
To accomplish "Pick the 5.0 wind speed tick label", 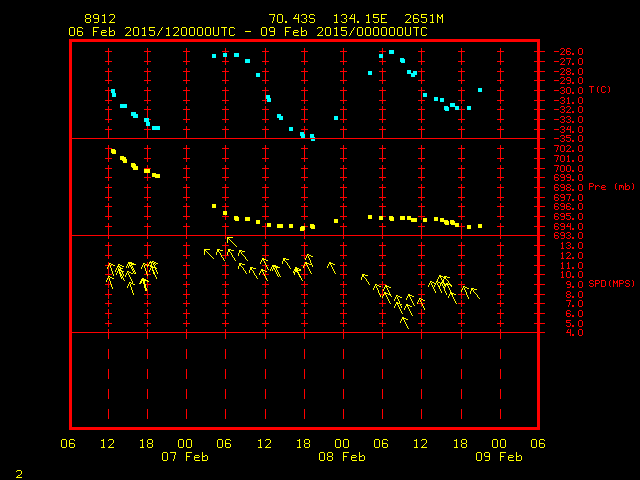I will coord(575,323).
